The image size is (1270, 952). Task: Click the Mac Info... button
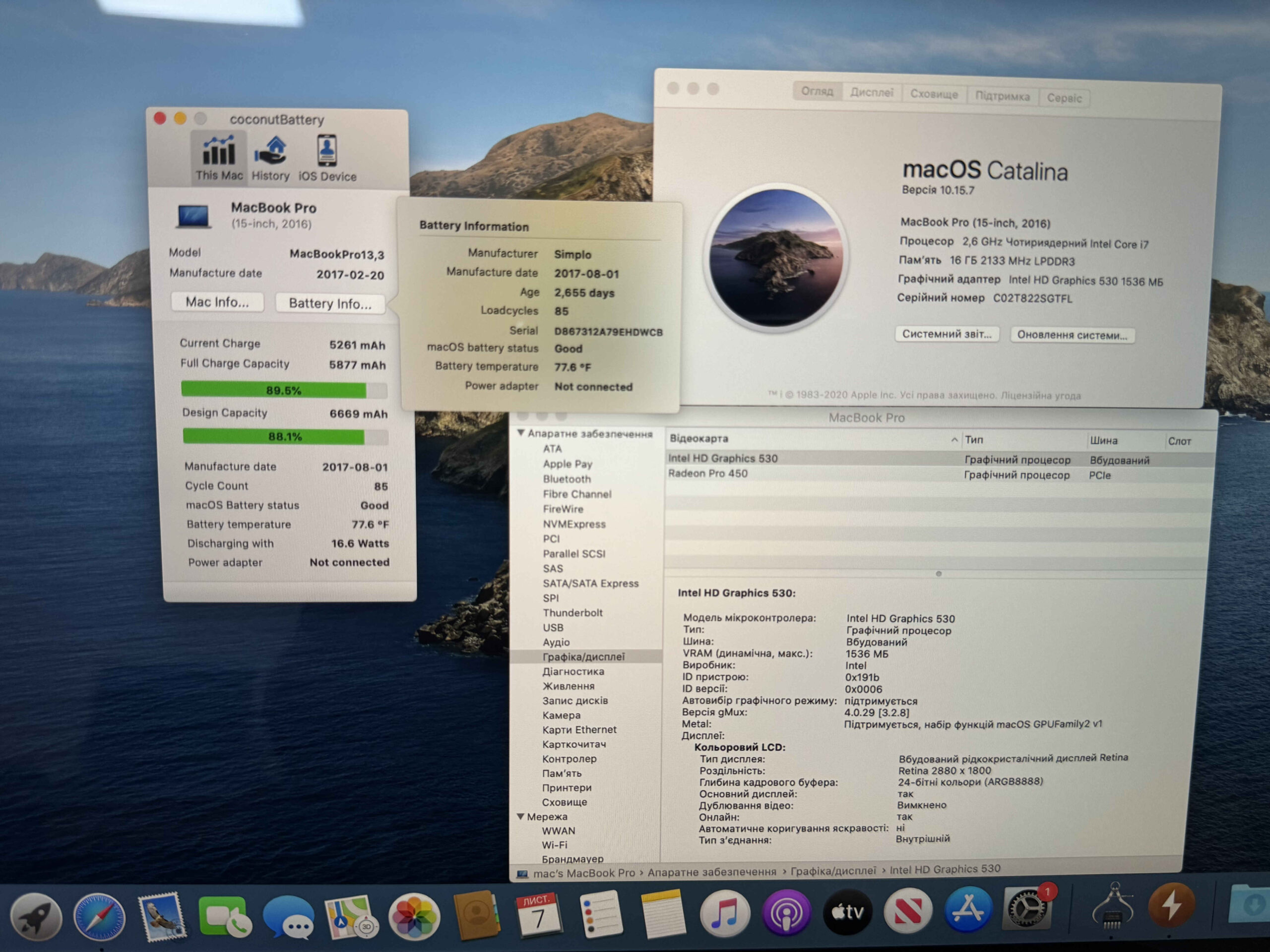tap(217, 302)
